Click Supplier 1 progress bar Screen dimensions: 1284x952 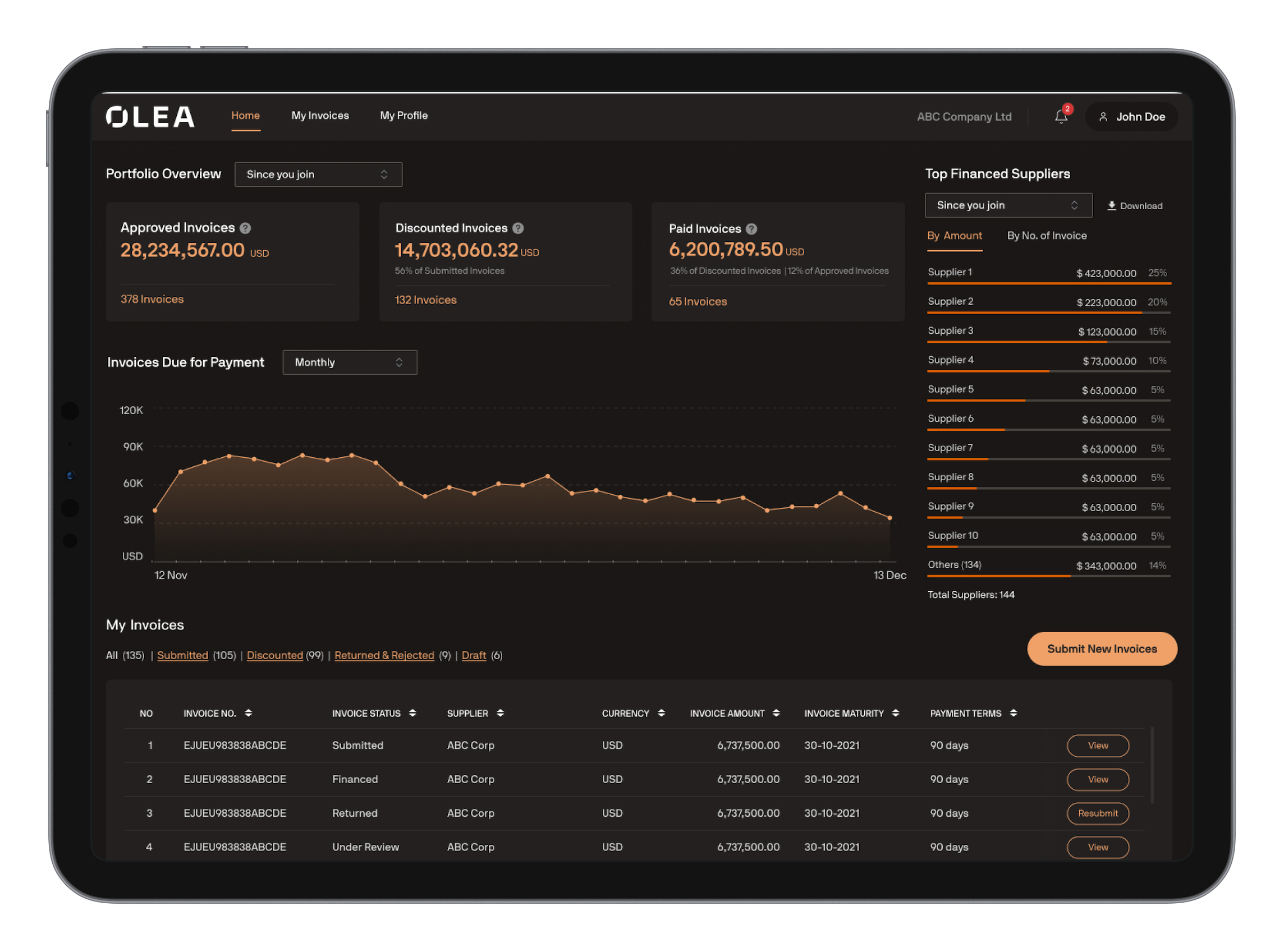point(1048,283)
